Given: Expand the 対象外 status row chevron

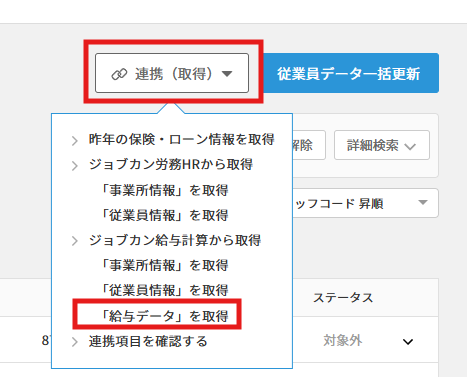Looking at the screenshot, I should coord(408,342).
